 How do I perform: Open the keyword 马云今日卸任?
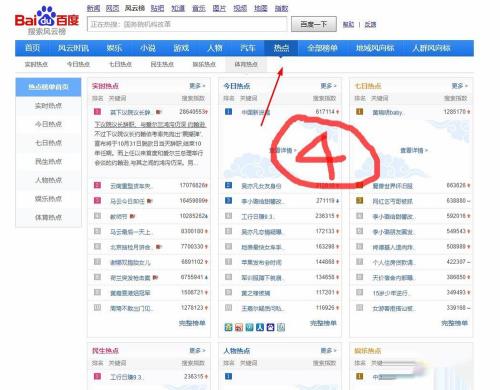tap(127, 201)
